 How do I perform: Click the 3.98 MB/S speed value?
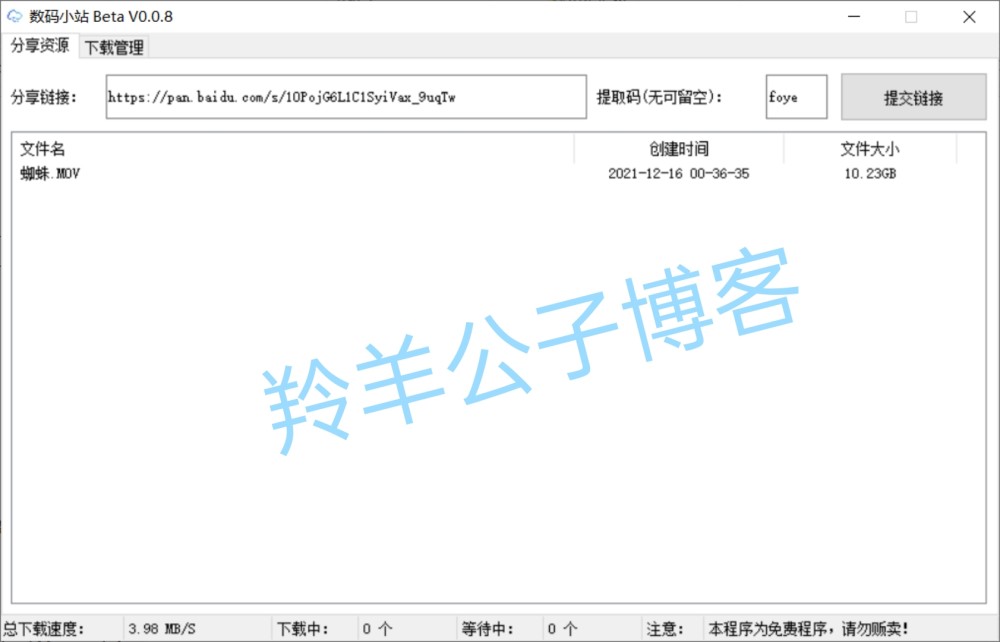click(x=162, y=629)
